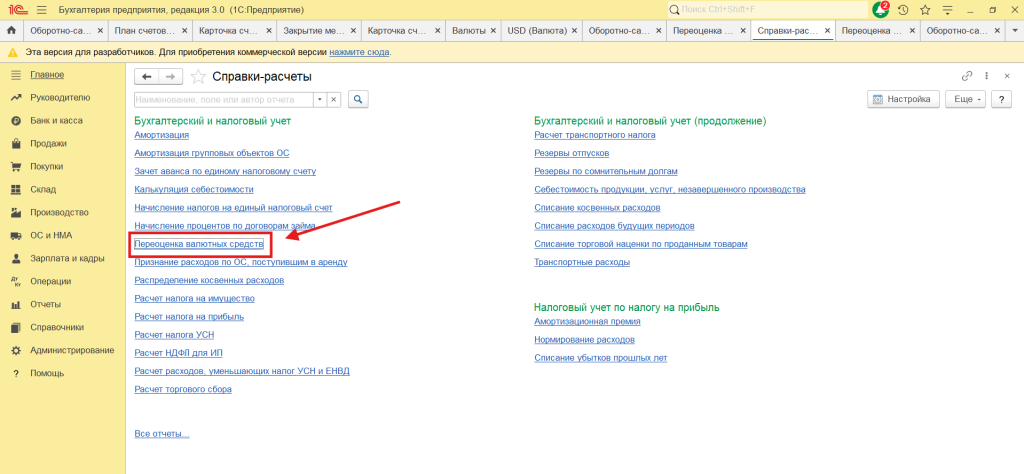Go back with the left arrow

[146, 77]
